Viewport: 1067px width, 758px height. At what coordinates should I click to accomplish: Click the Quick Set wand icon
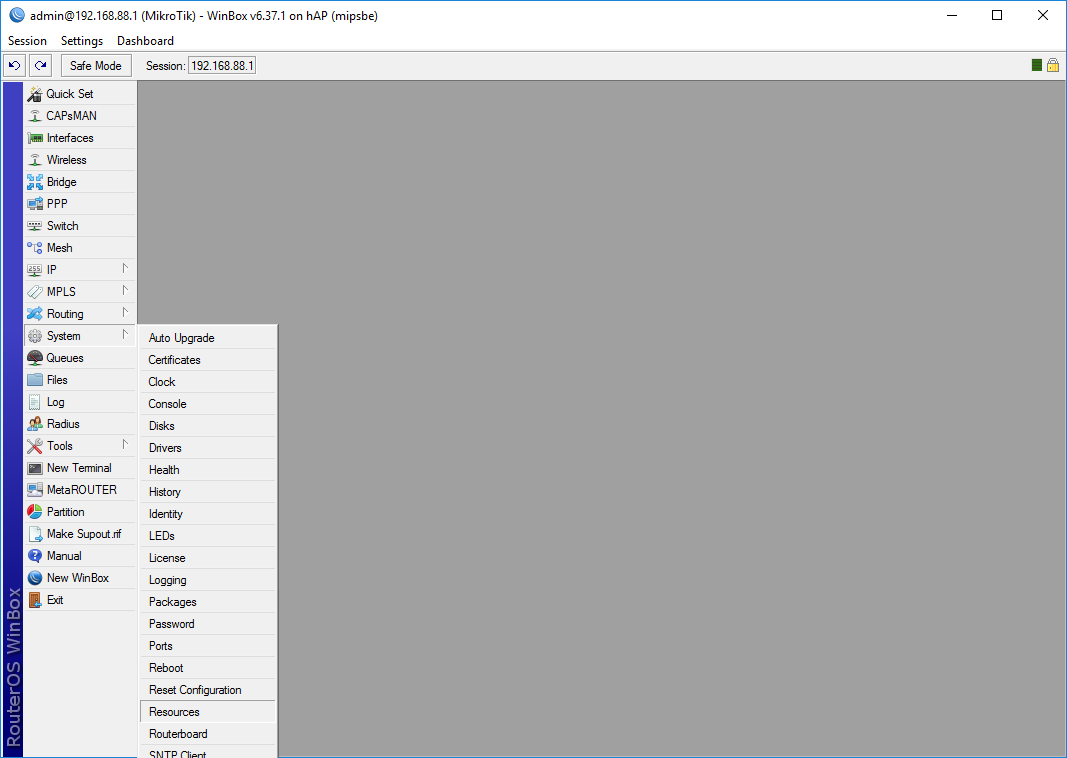[x=35, y=94]
